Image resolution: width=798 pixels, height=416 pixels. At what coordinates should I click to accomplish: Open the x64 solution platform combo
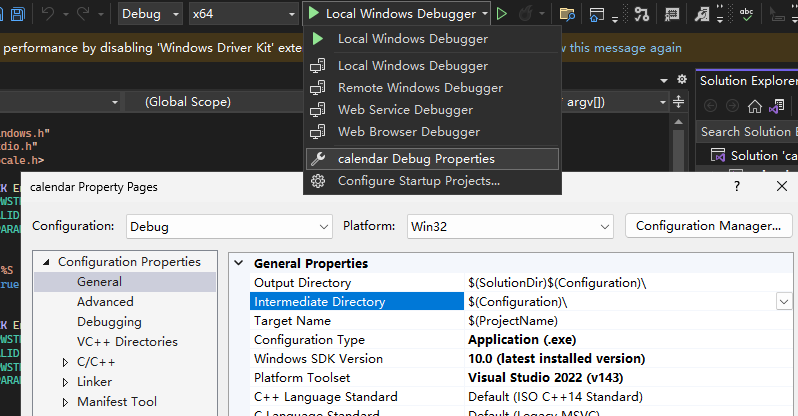[243, 14]
